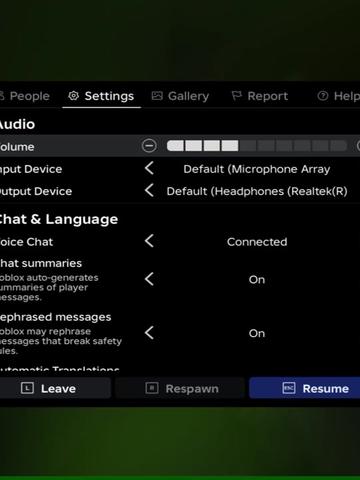Image resolution: width=360 pixels, height=480 pixels.
Task: Resume the game with Resume button
Action: tap(305, 388)
